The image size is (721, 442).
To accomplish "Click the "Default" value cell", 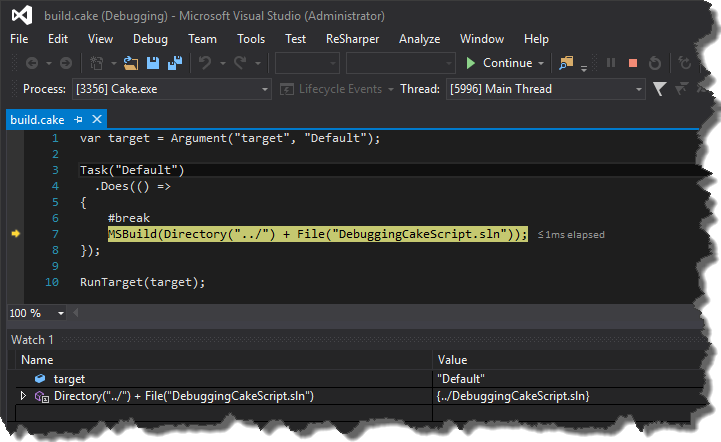I will pos(461,379).
